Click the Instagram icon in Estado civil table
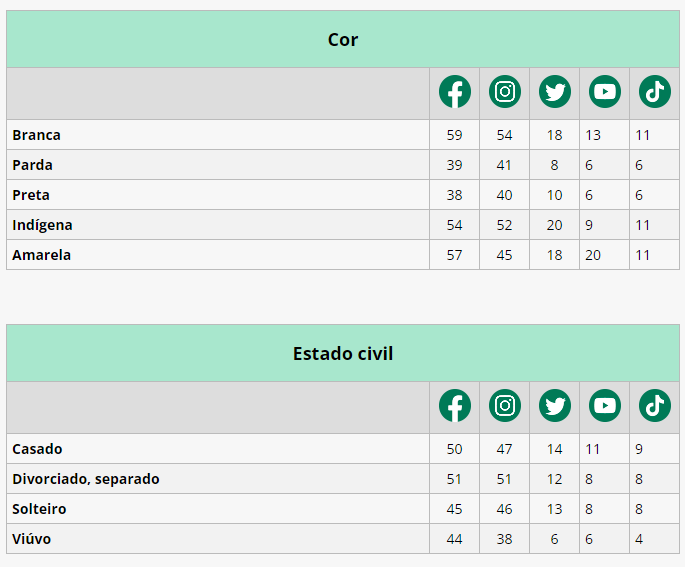Image resolution: width=685 pixels, height=567 pixels. tap(505, 405)
